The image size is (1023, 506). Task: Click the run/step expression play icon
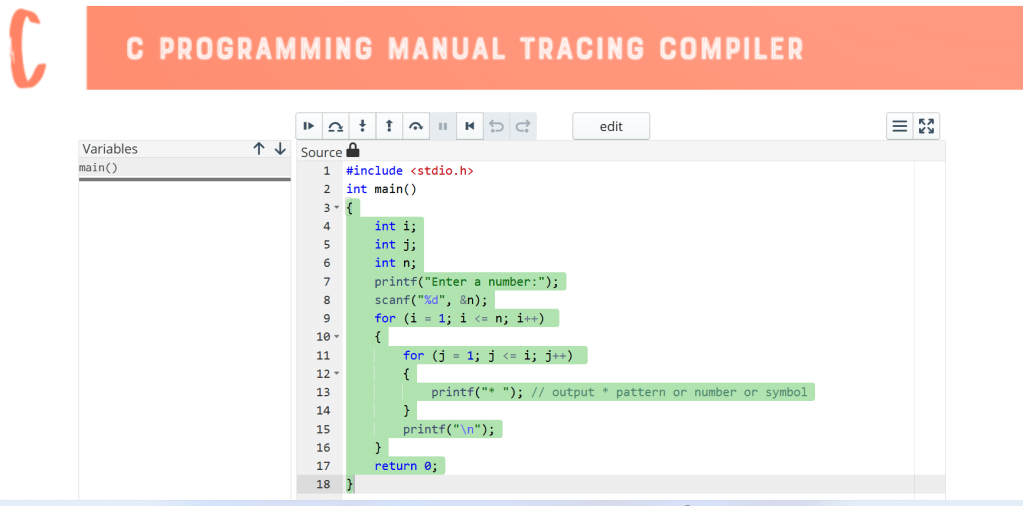(309, 126)
